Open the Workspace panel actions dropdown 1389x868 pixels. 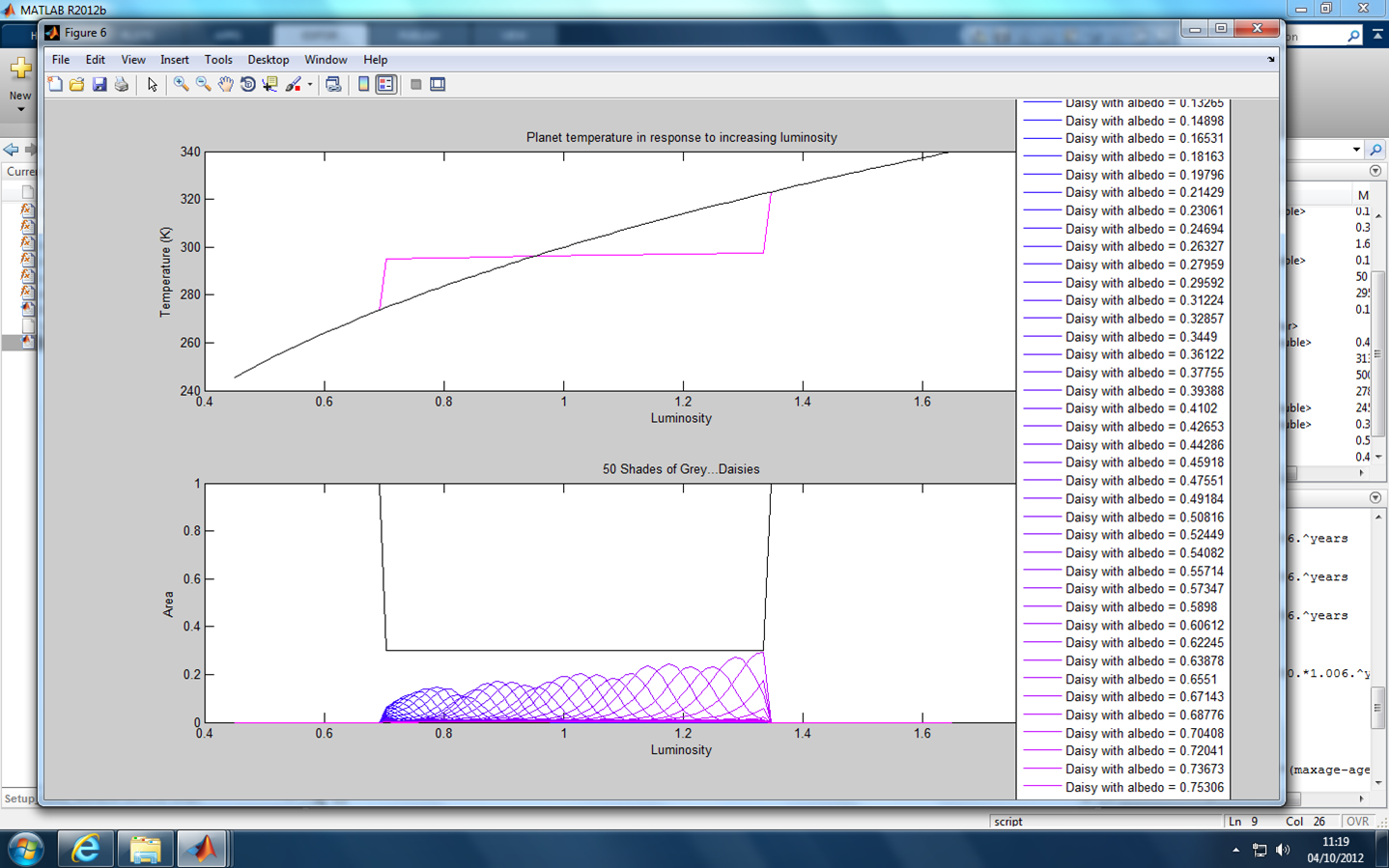tap(1375, 171)
